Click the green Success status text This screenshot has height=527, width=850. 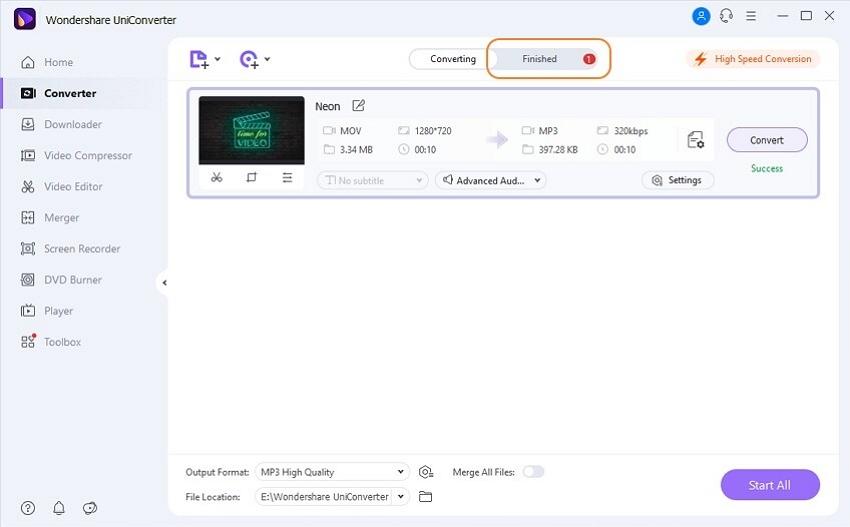pos(767,169)
